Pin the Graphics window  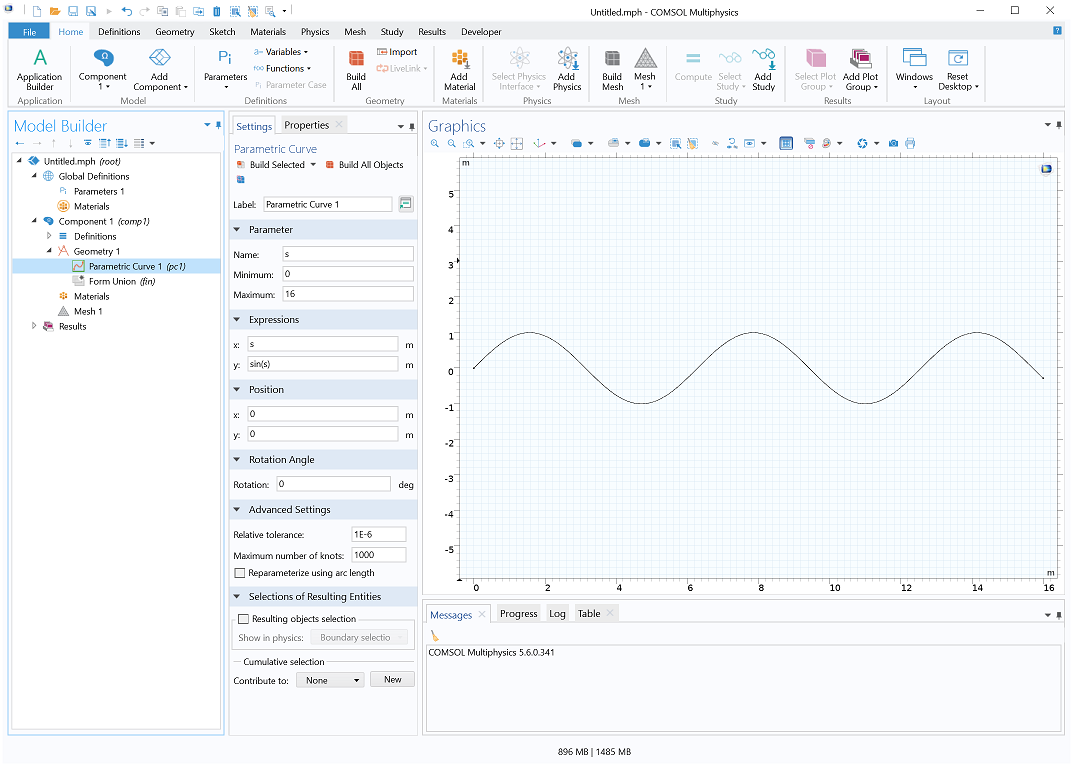(1059, 125)
